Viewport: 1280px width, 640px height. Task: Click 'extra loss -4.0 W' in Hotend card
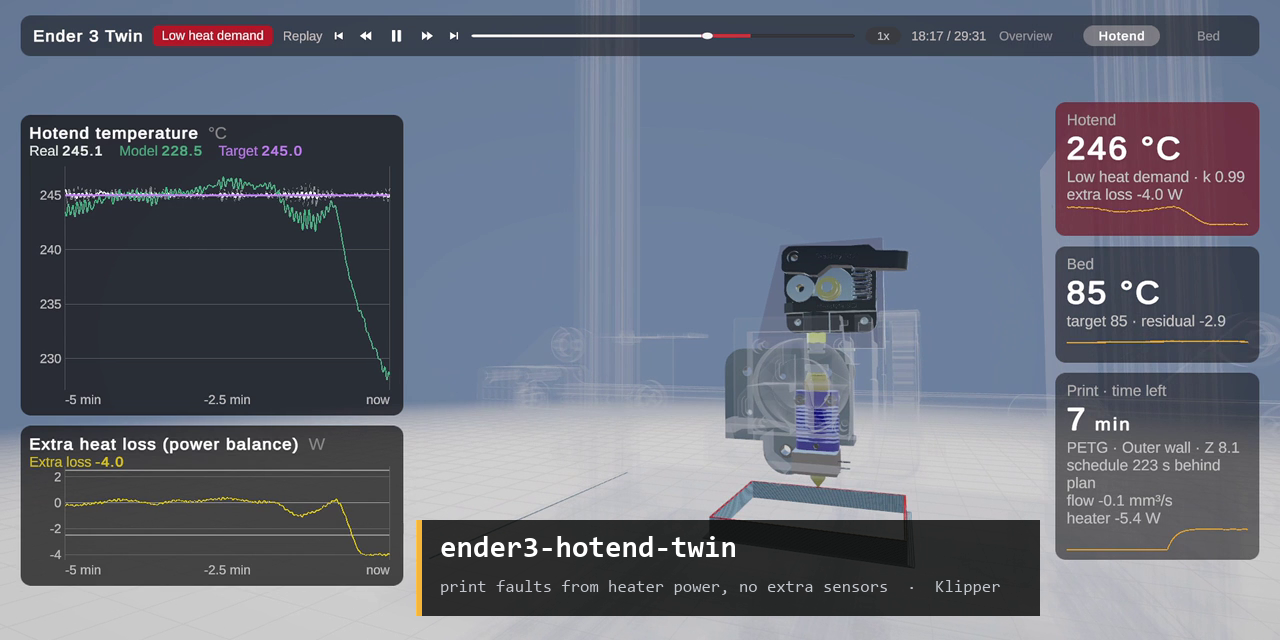tap(1124, 195)
